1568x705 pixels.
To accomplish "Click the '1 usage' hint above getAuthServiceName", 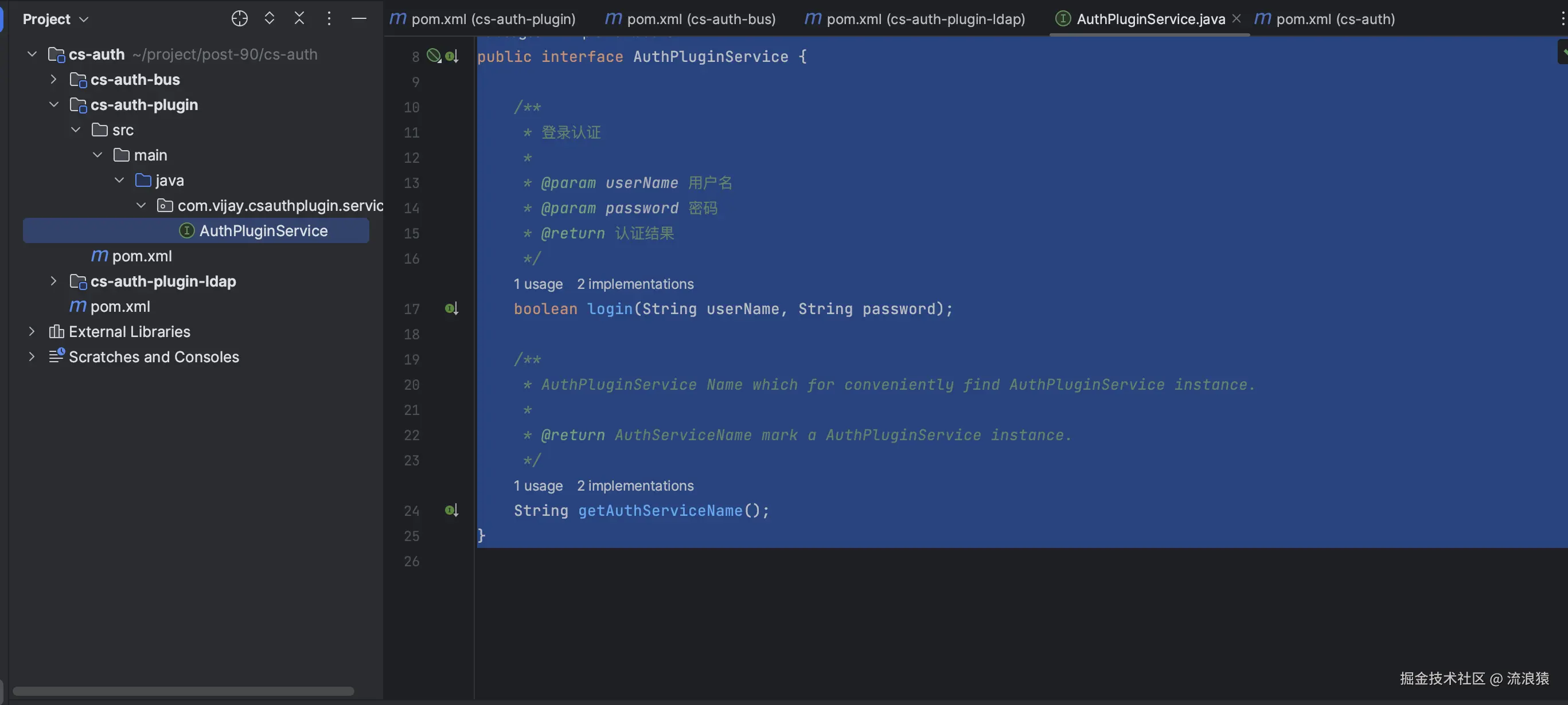I will pos(537,485).
